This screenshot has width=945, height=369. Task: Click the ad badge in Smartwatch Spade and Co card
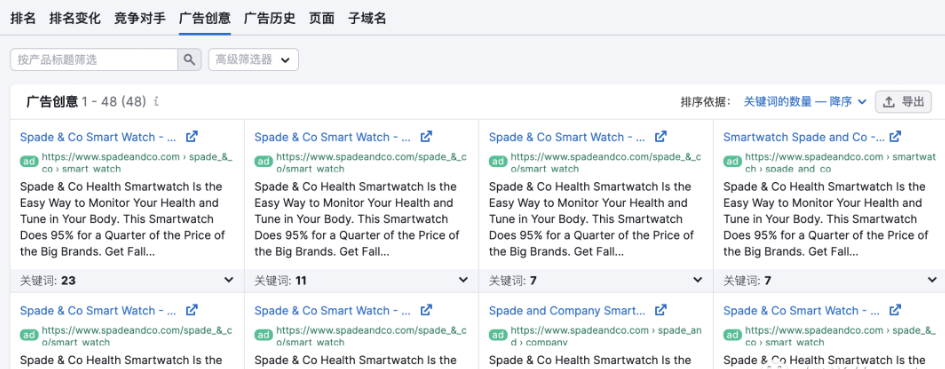(x=732, y=162)
